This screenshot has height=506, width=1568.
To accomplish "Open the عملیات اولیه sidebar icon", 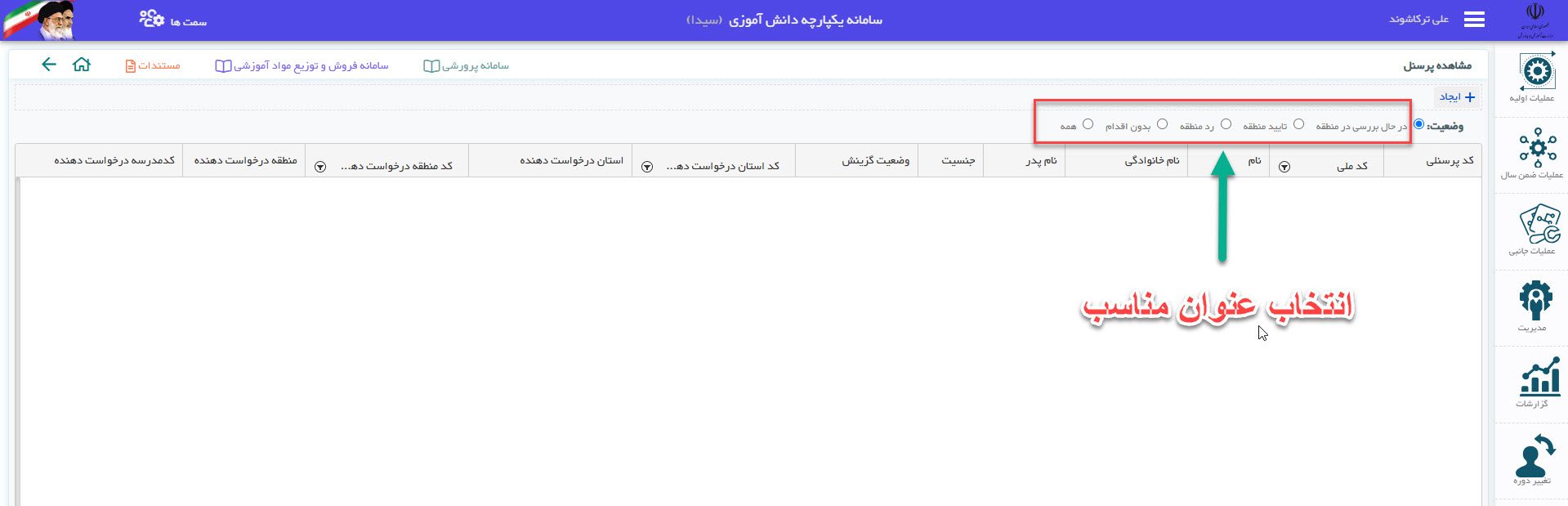I will coord(1536,75).
